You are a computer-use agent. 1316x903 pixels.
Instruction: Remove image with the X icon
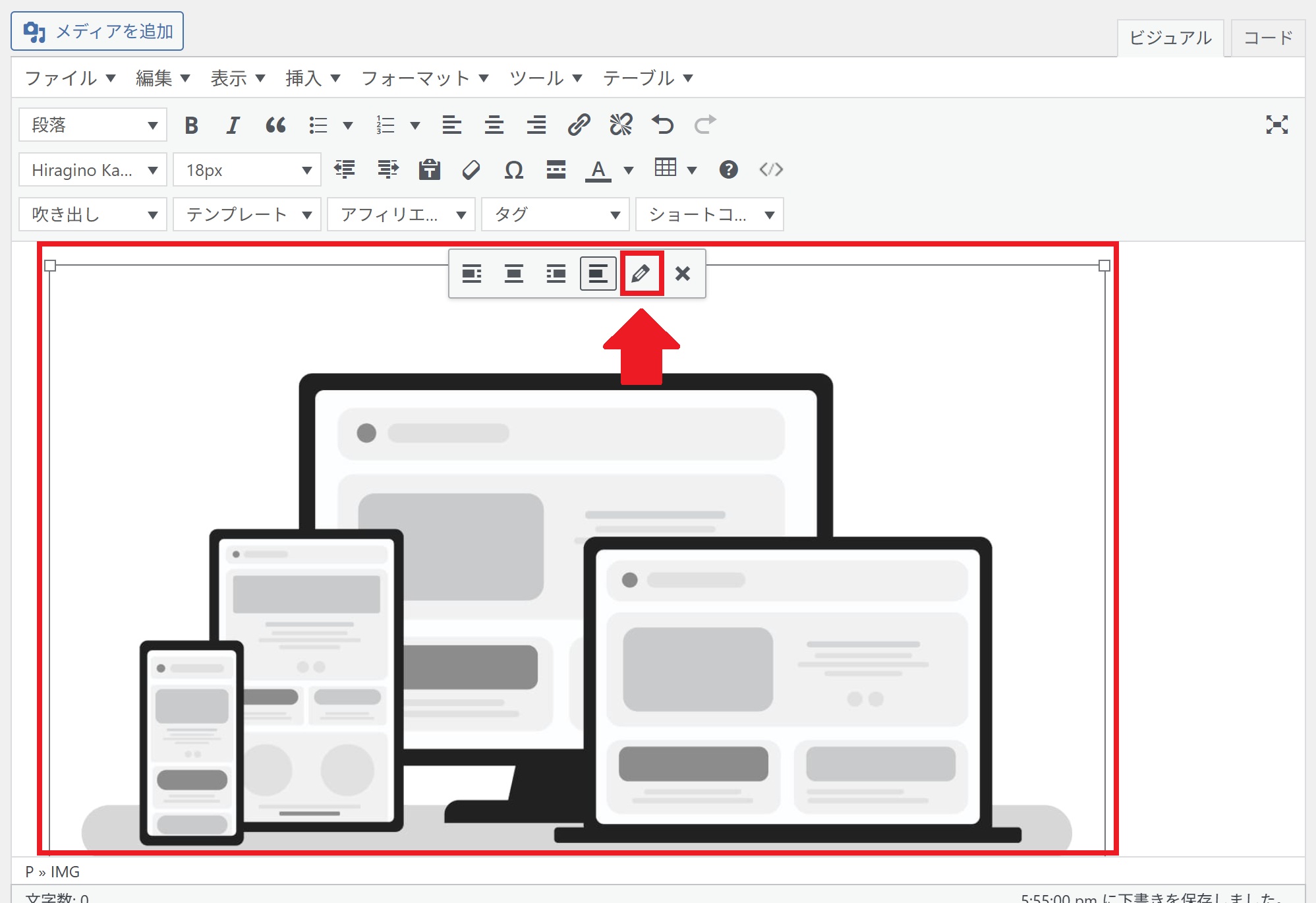[683, 274]
